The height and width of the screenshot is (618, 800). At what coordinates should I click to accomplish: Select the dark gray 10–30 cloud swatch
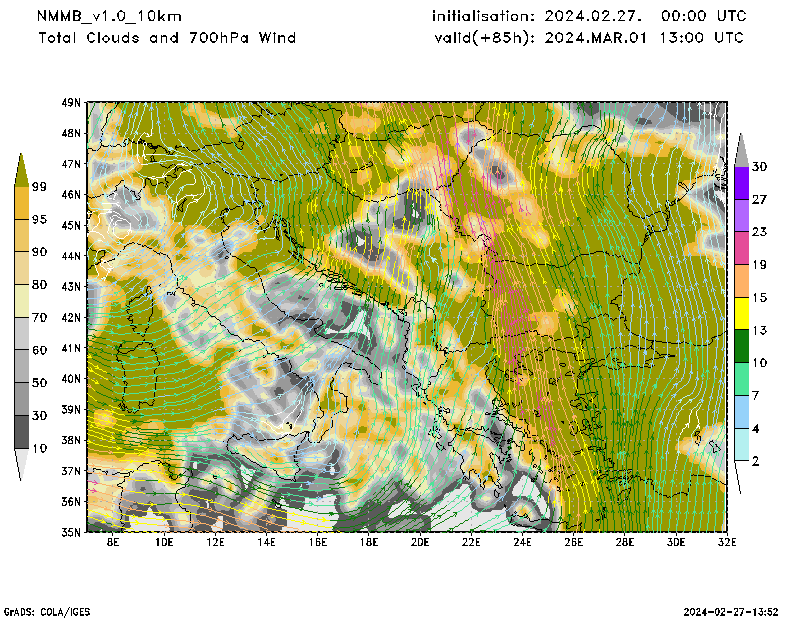point(21,431)
